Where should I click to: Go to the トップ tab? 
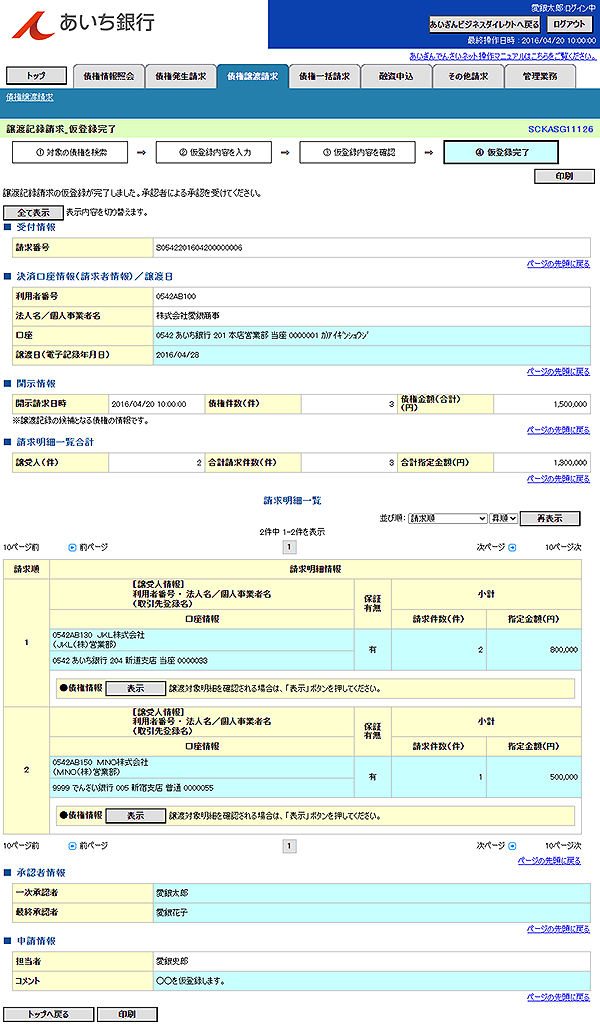click(36, 76)
